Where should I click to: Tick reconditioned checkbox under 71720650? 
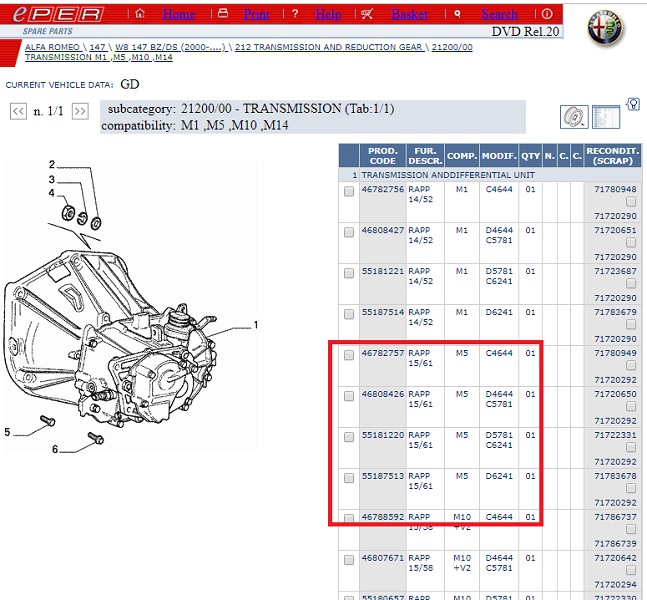(x=630, y=406)
